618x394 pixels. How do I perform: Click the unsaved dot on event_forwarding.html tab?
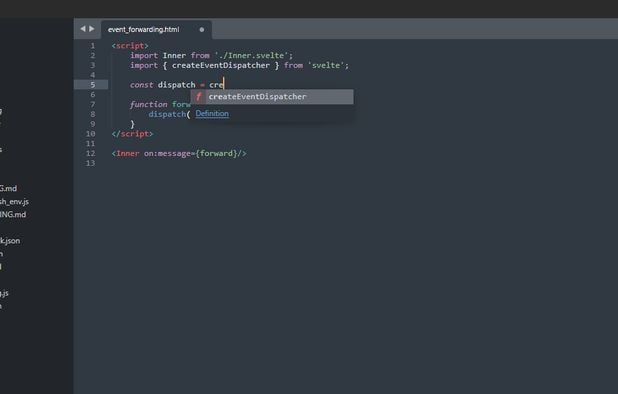pos(202,30)
